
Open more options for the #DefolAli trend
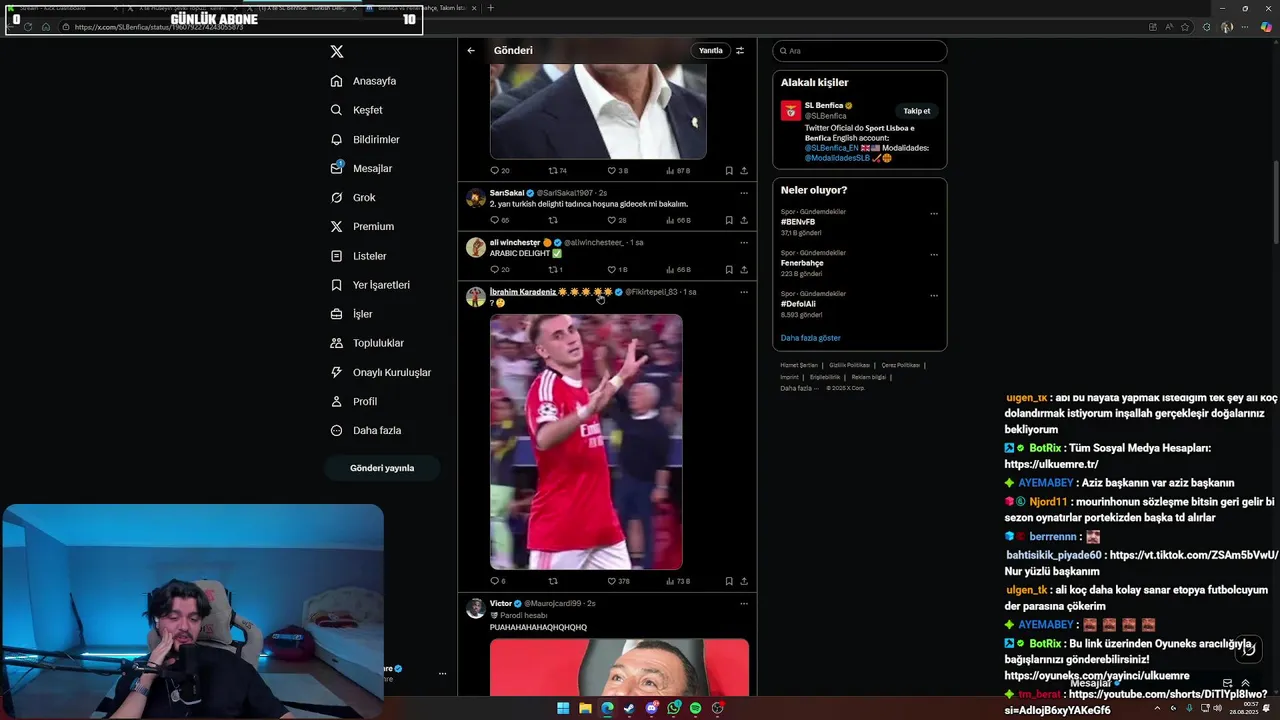click(x=934, y=295)
